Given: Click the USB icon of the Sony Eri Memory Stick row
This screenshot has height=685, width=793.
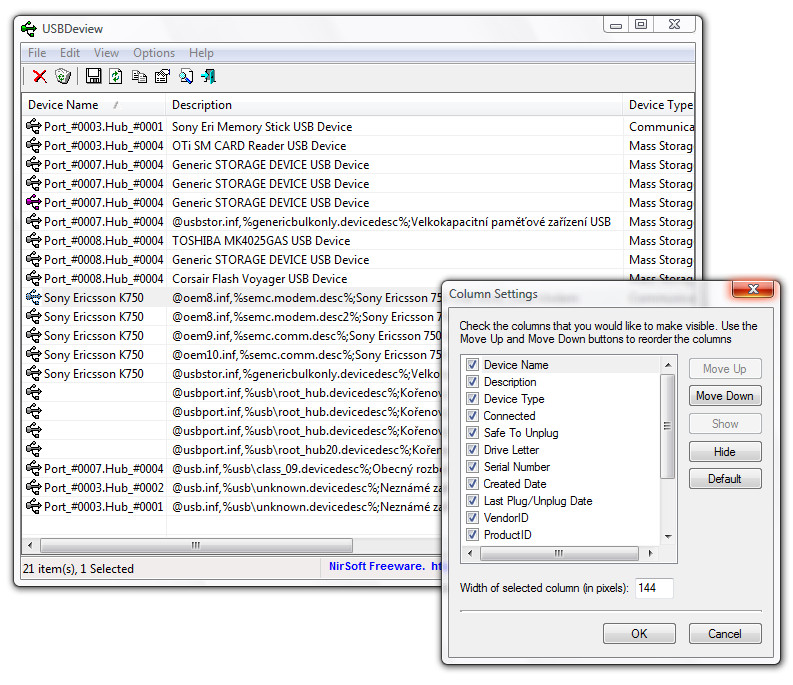Looking at the screenshot, I should (x=33, y=126).
